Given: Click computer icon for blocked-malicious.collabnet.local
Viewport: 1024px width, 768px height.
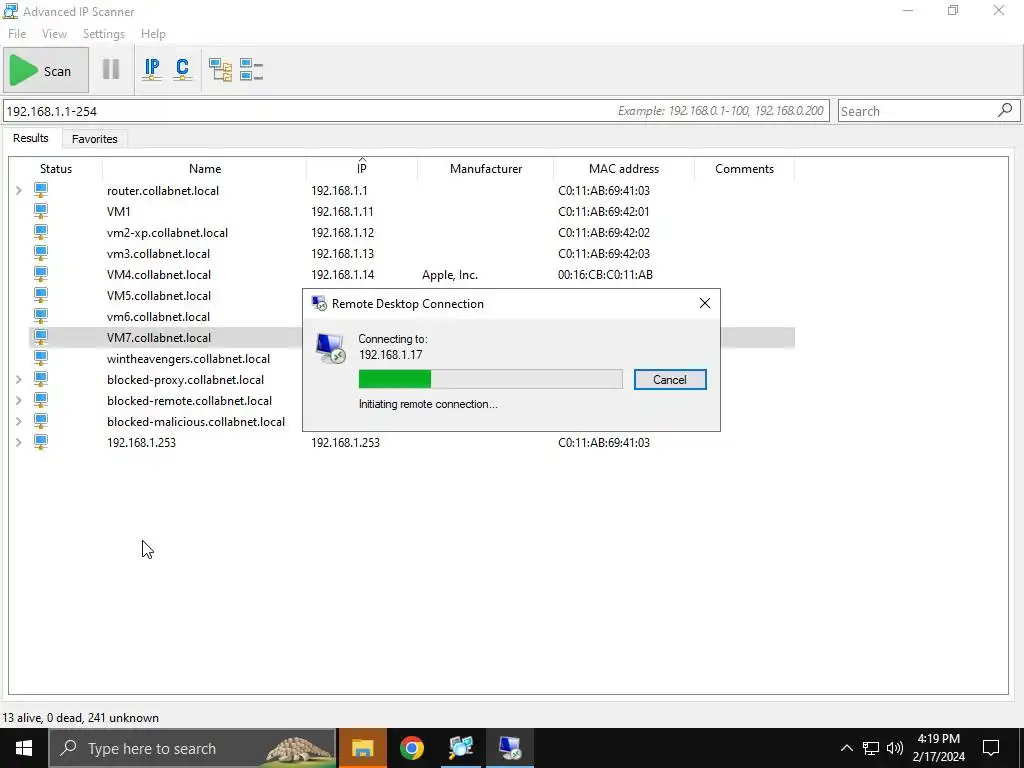Looking at the screenshot, I should (40, 421).
